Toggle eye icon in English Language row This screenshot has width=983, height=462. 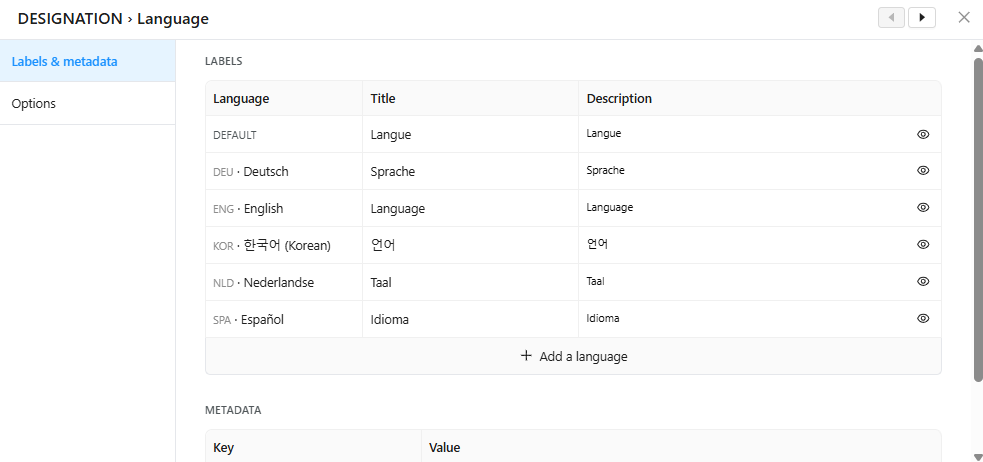click(x=923, y=207)
